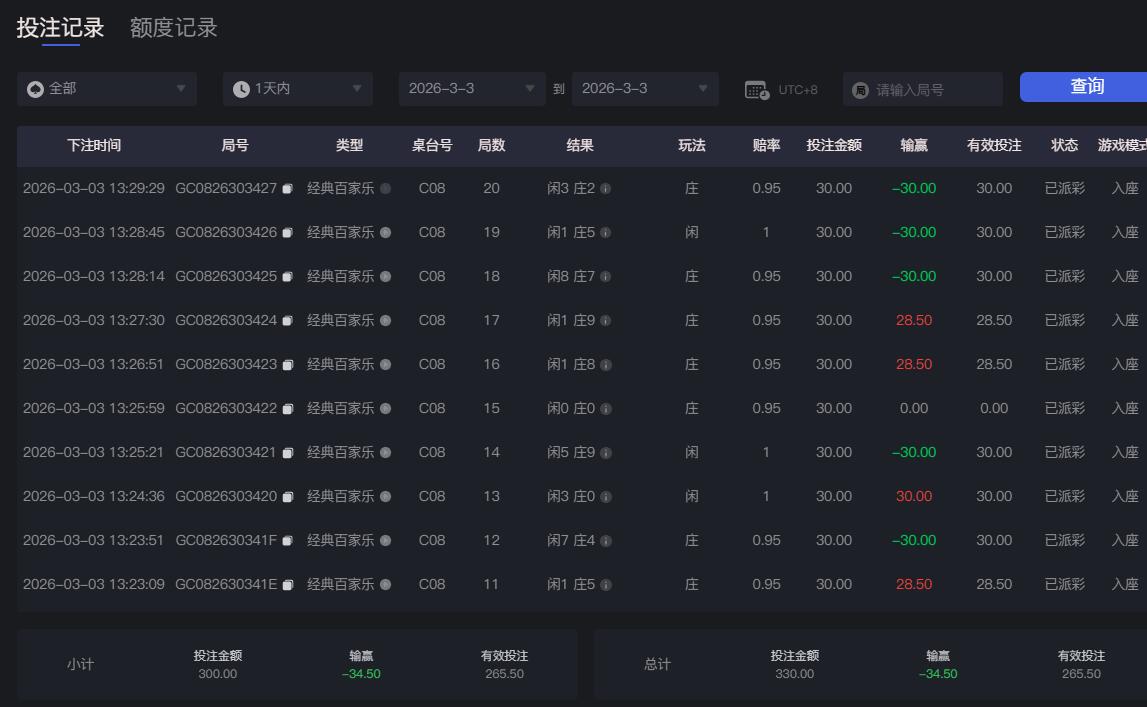
Task: Open result details for round 15 闲0 庄0
Action: 606,408
